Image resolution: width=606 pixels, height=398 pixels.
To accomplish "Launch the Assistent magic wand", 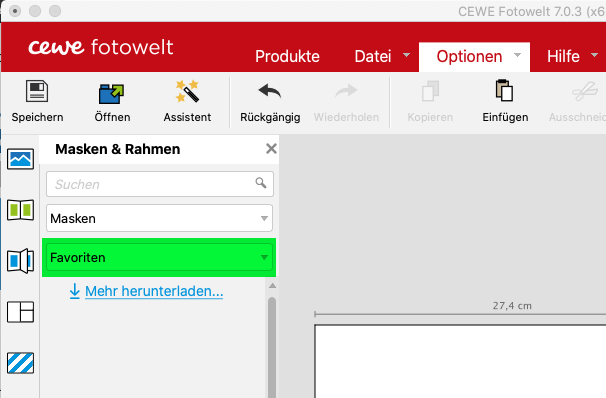I will [187, 91].
